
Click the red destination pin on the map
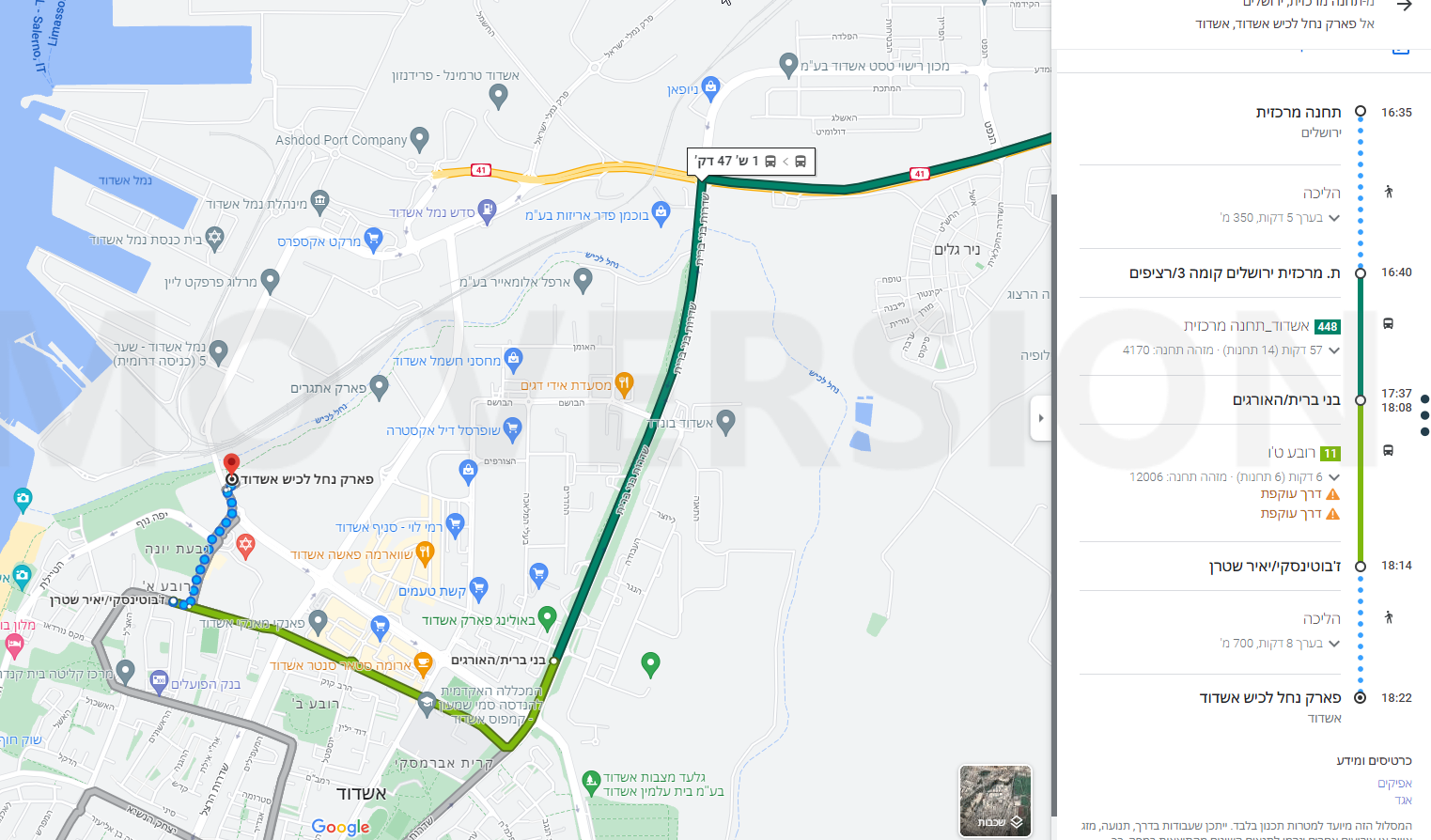click(231, 463)
